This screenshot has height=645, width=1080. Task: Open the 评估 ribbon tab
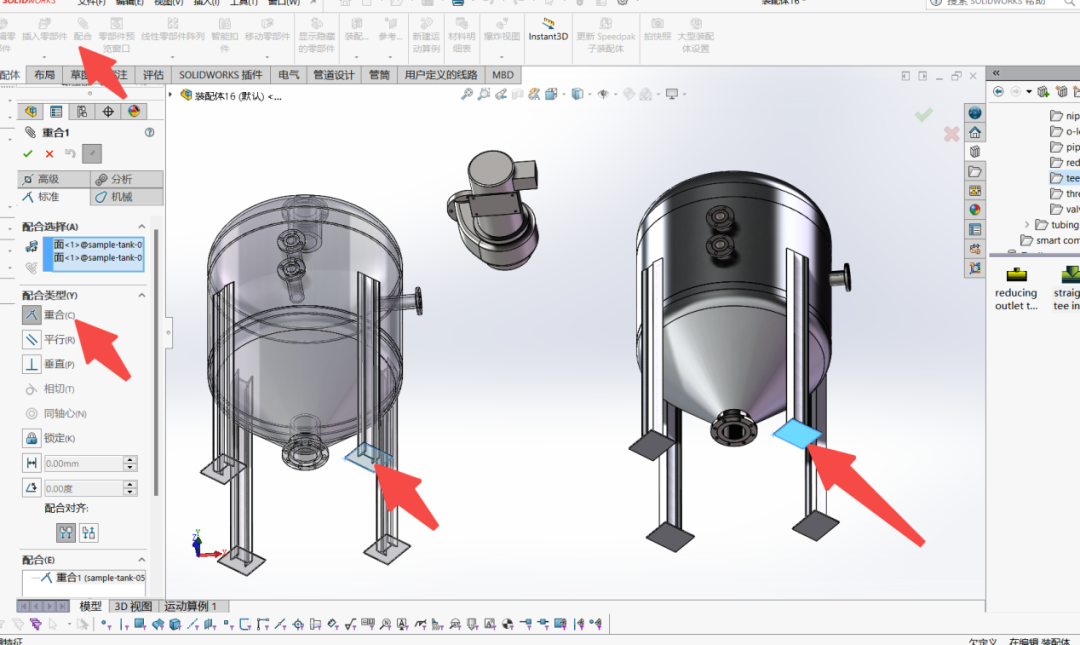point(153,74)
